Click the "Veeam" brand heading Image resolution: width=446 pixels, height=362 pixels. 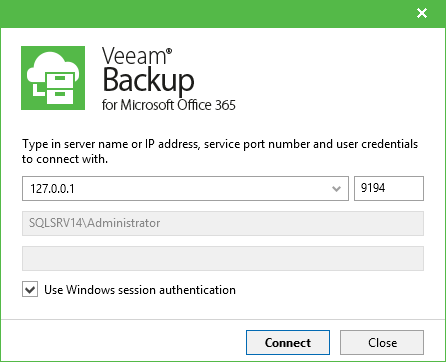[134, 56]
